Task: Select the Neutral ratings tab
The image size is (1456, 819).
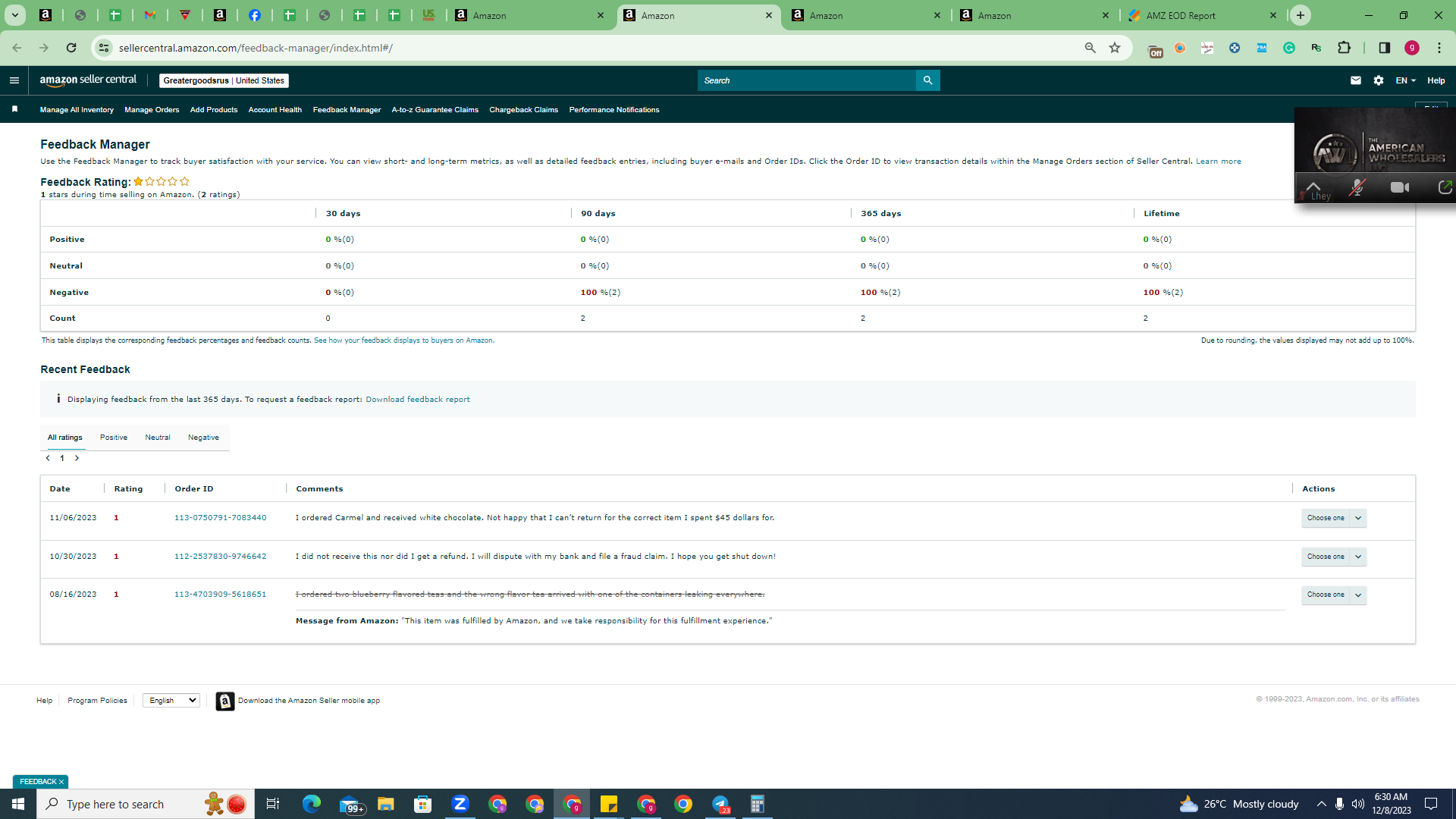Action: pyautogui.click(x=158, y=438)
